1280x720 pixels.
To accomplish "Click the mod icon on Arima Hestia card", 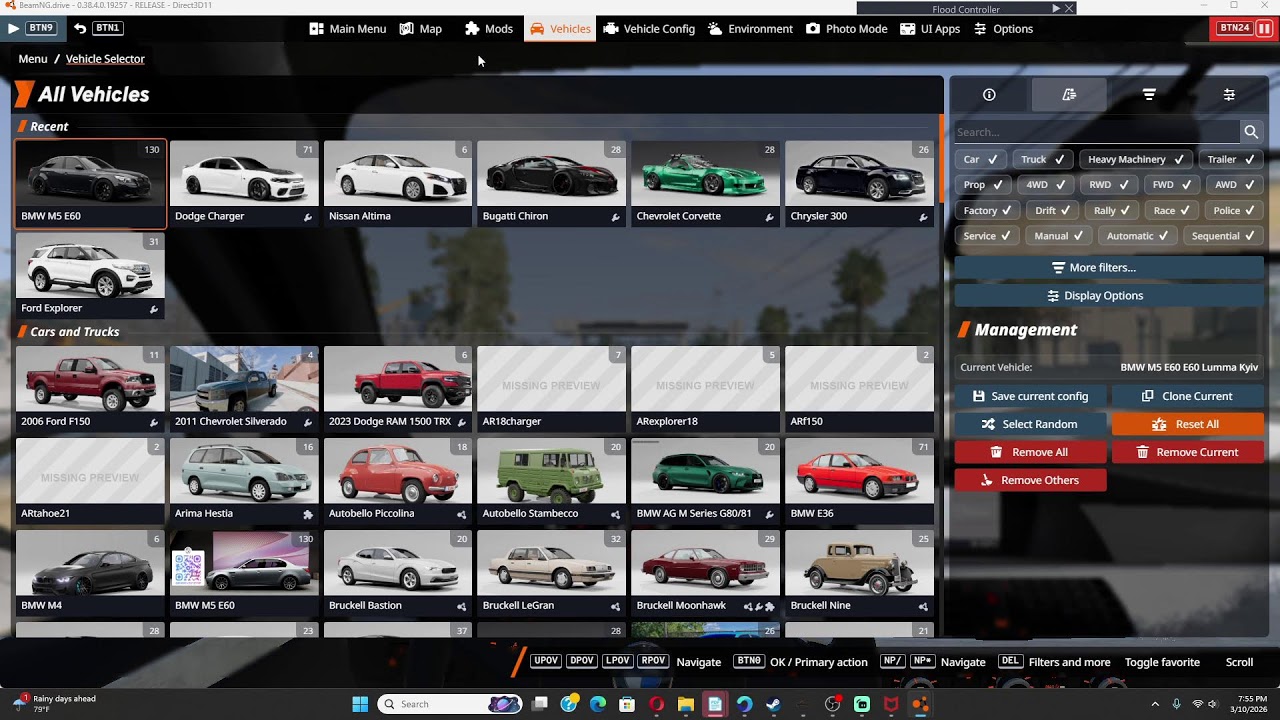I will pos(307,514).
